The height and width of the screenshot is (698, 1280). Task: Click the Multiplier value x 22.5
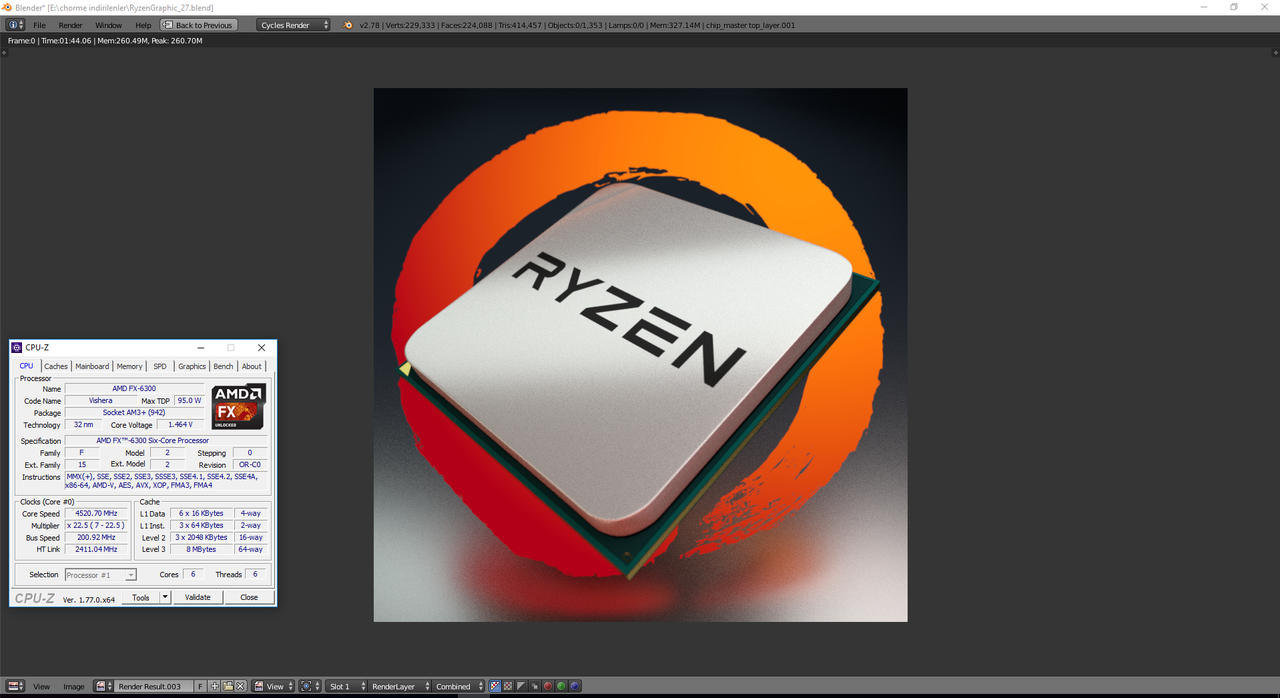(97, 525)
